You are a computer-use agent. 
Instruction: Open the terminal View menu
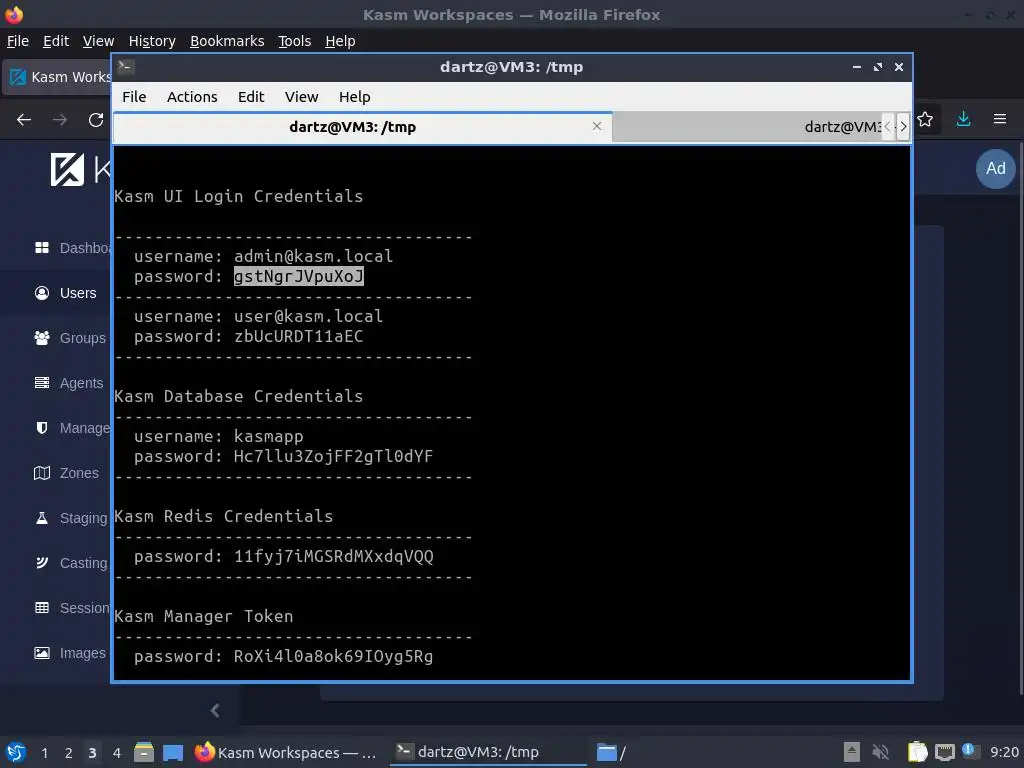pos(301,97)
